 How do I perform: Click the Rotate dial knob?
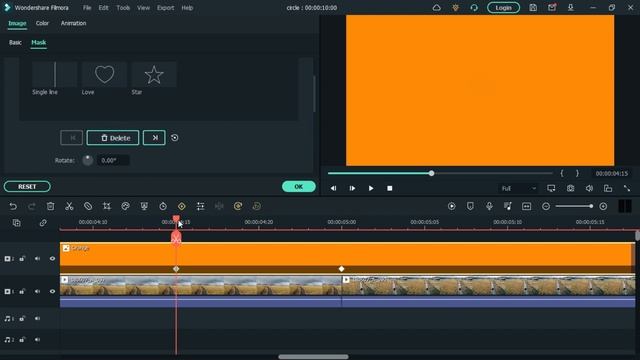[87, 160]
